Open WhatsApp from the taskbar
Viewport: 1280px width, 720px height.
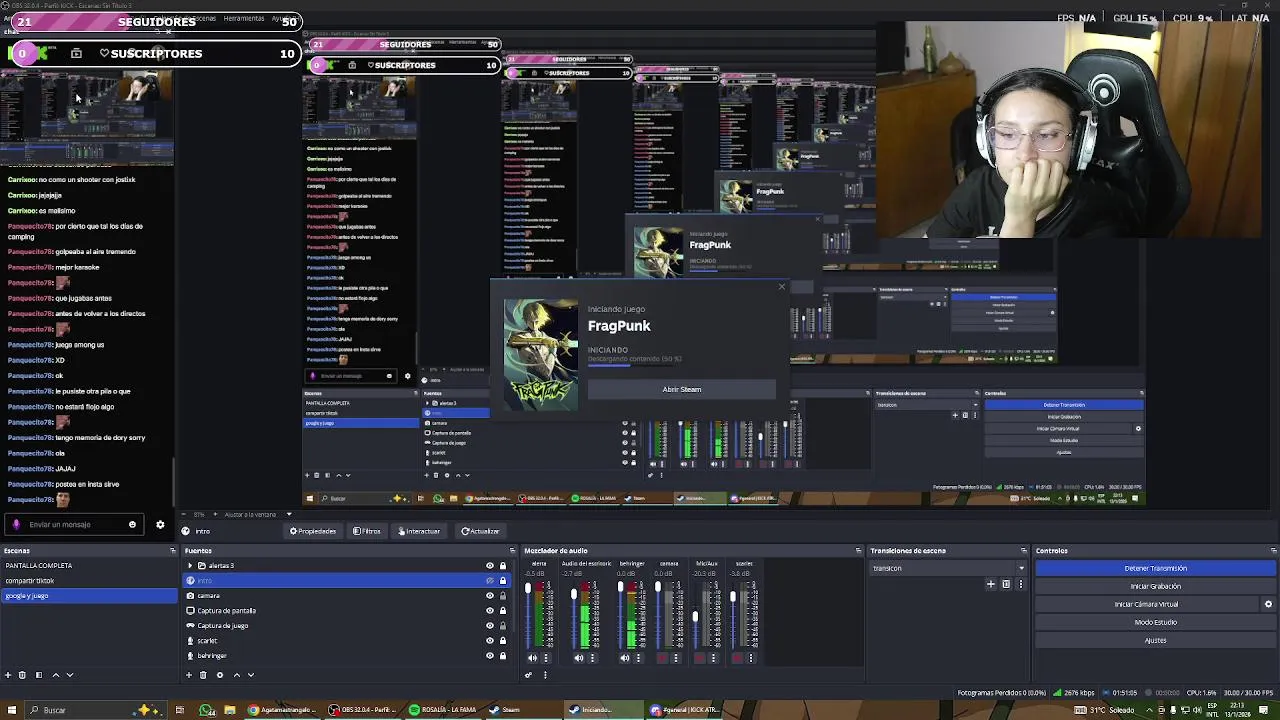point(206,710)
